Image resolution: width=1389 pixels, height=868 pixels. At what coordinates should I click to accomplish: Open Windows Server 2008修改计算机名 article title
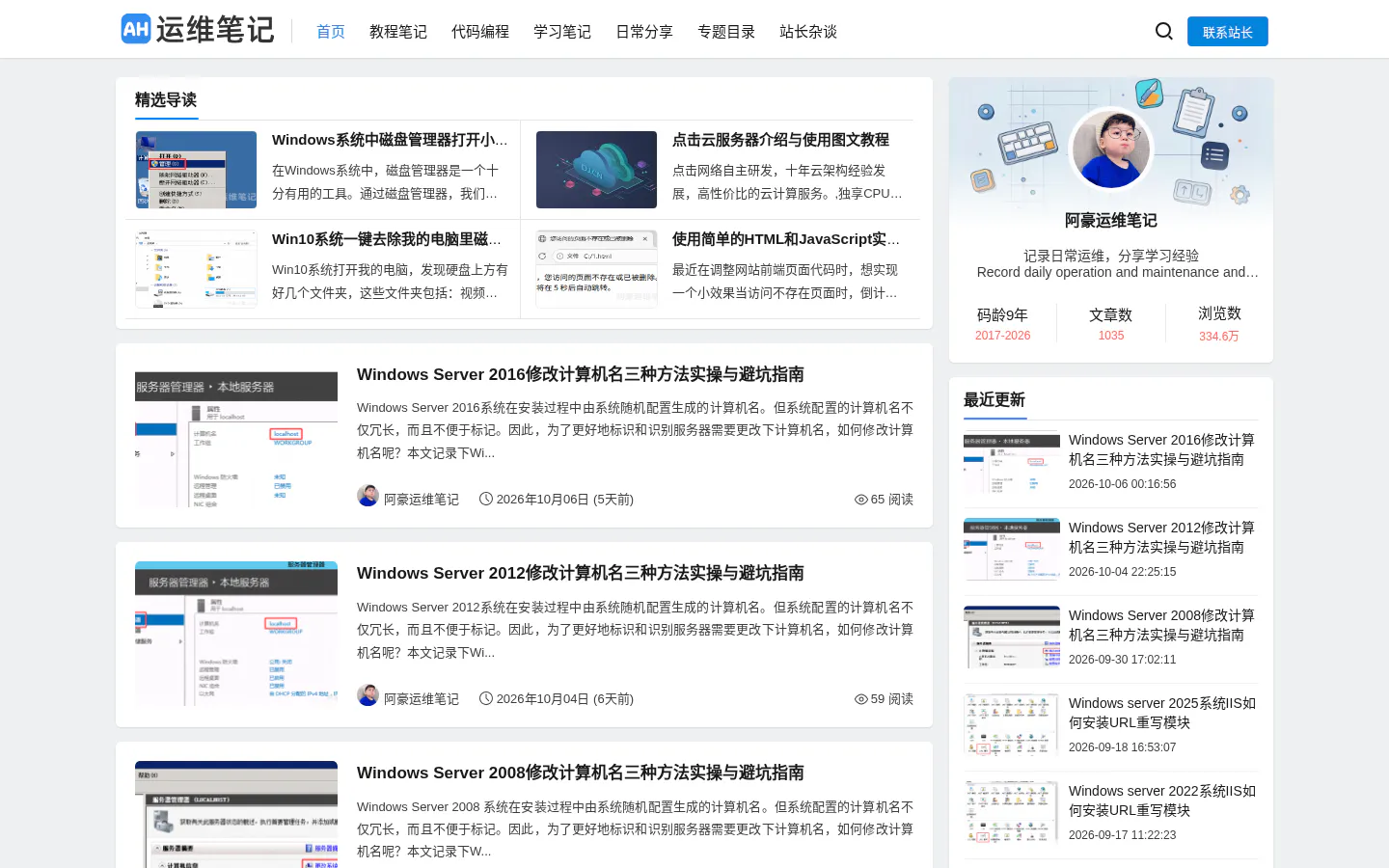tap(581, 773)
